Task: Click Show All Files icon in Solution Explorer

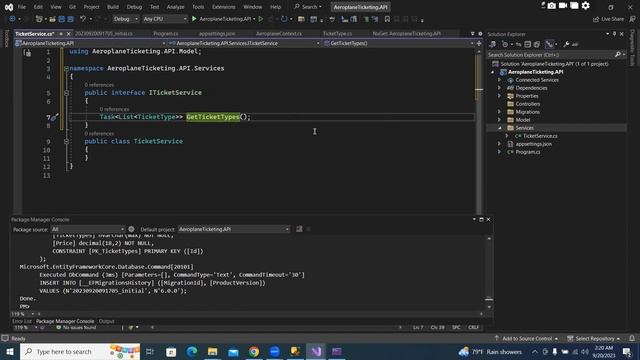Action: click(x=537, y=44)
